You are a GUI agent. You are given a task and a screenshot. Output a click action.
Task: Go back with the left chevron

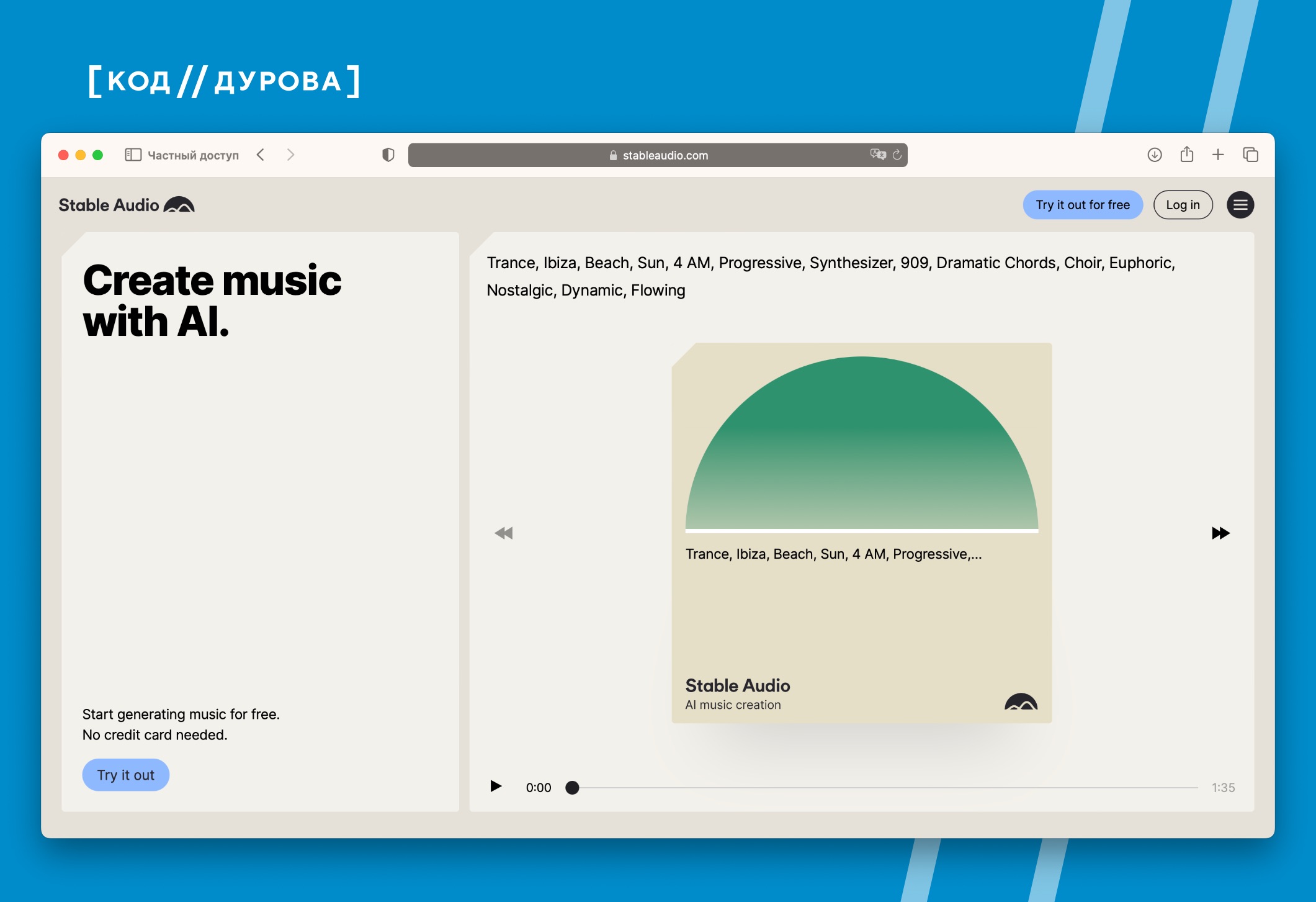click(261, 155)
